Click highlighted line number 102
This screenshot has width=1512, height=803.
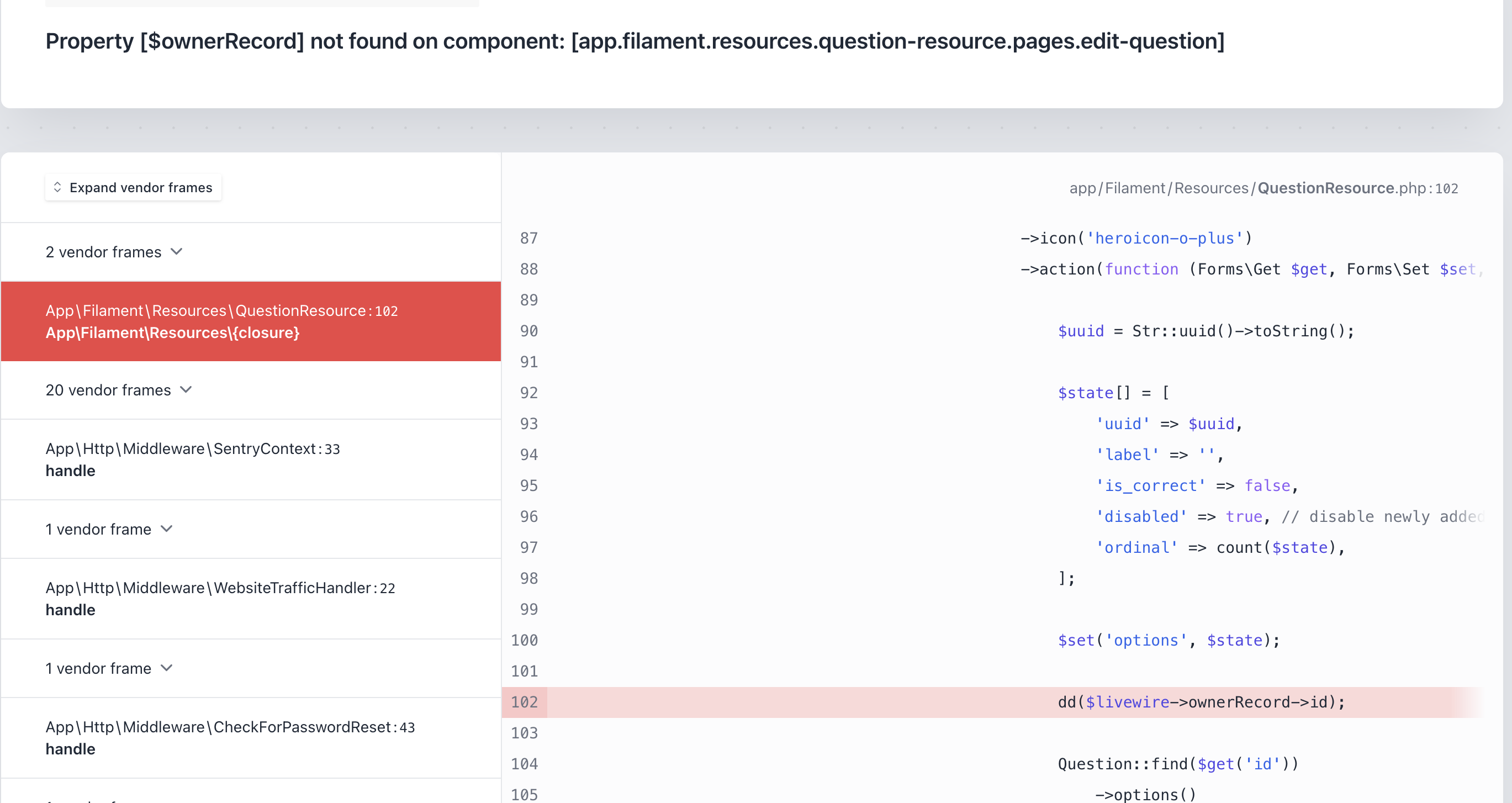(x=524, y=702)
